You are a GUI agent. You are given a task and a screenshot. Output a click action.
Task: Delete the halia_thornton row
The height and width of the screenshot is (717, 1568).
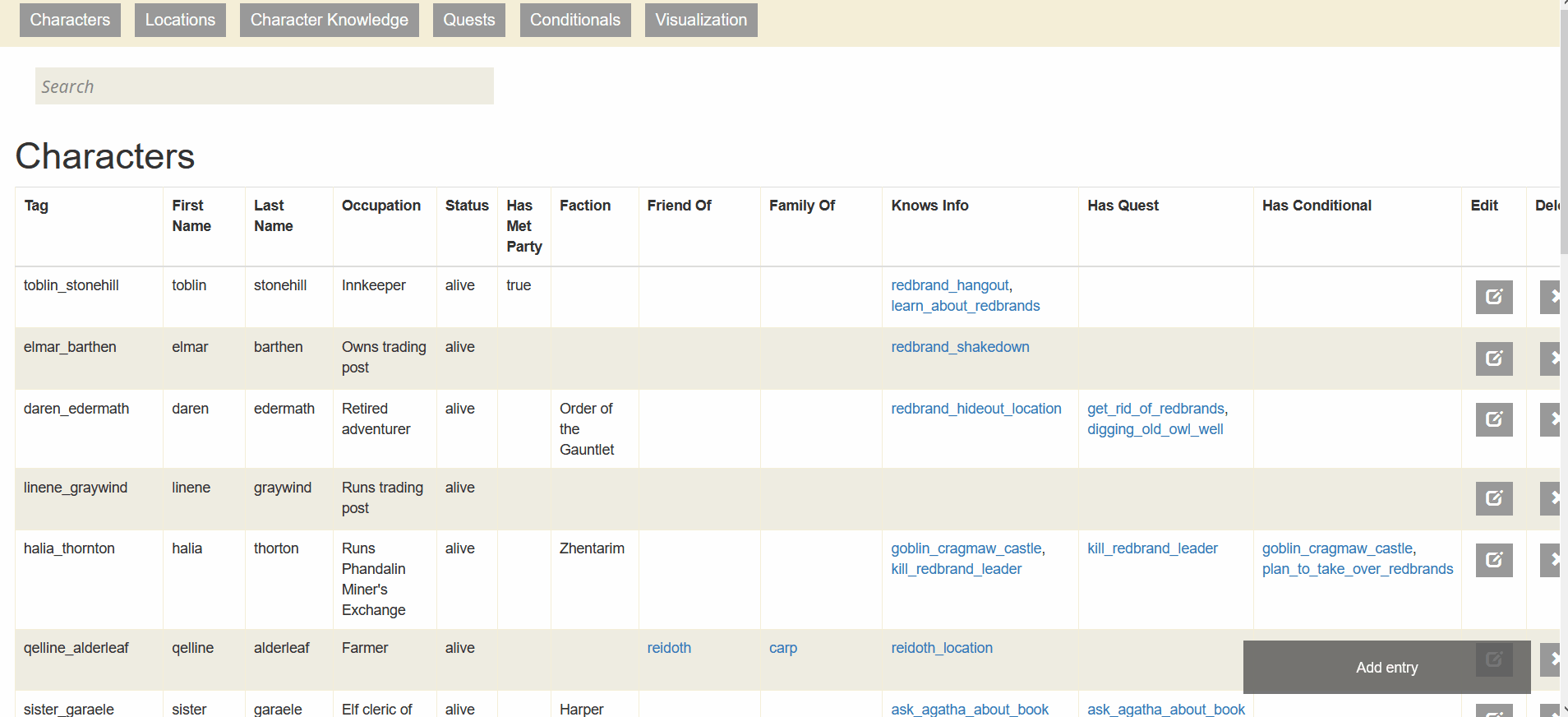(1550, 560)
